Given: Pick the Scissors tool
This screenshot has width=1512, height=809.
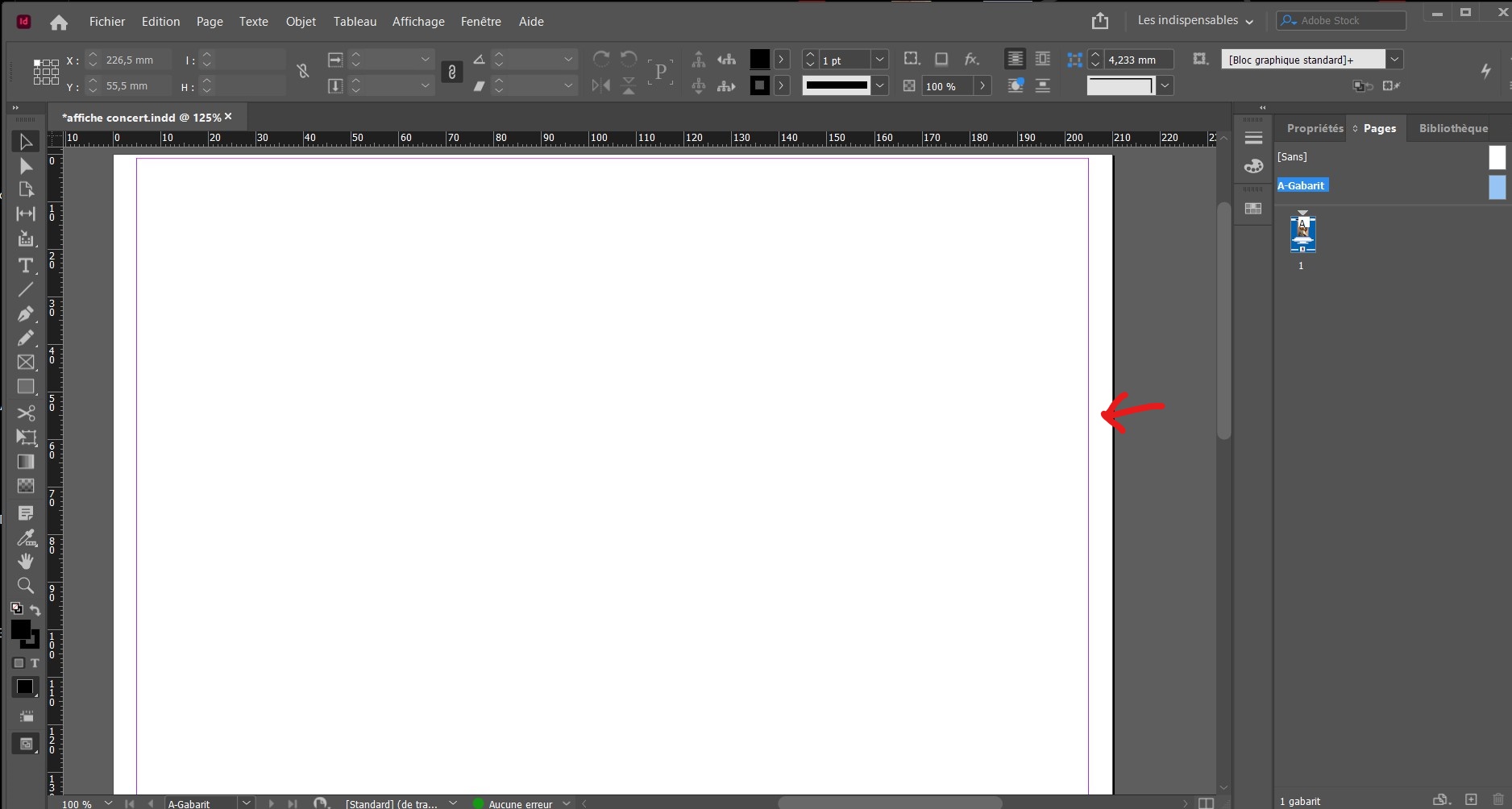Looking at the screenshot, I should pos(25,413).
